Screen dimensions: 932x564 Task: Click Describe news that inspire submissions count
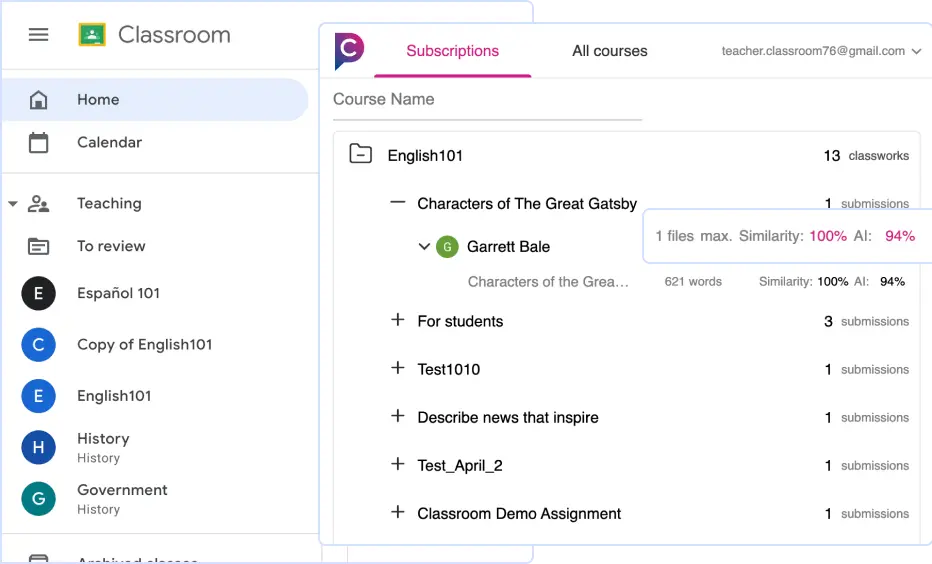[867, 418]
